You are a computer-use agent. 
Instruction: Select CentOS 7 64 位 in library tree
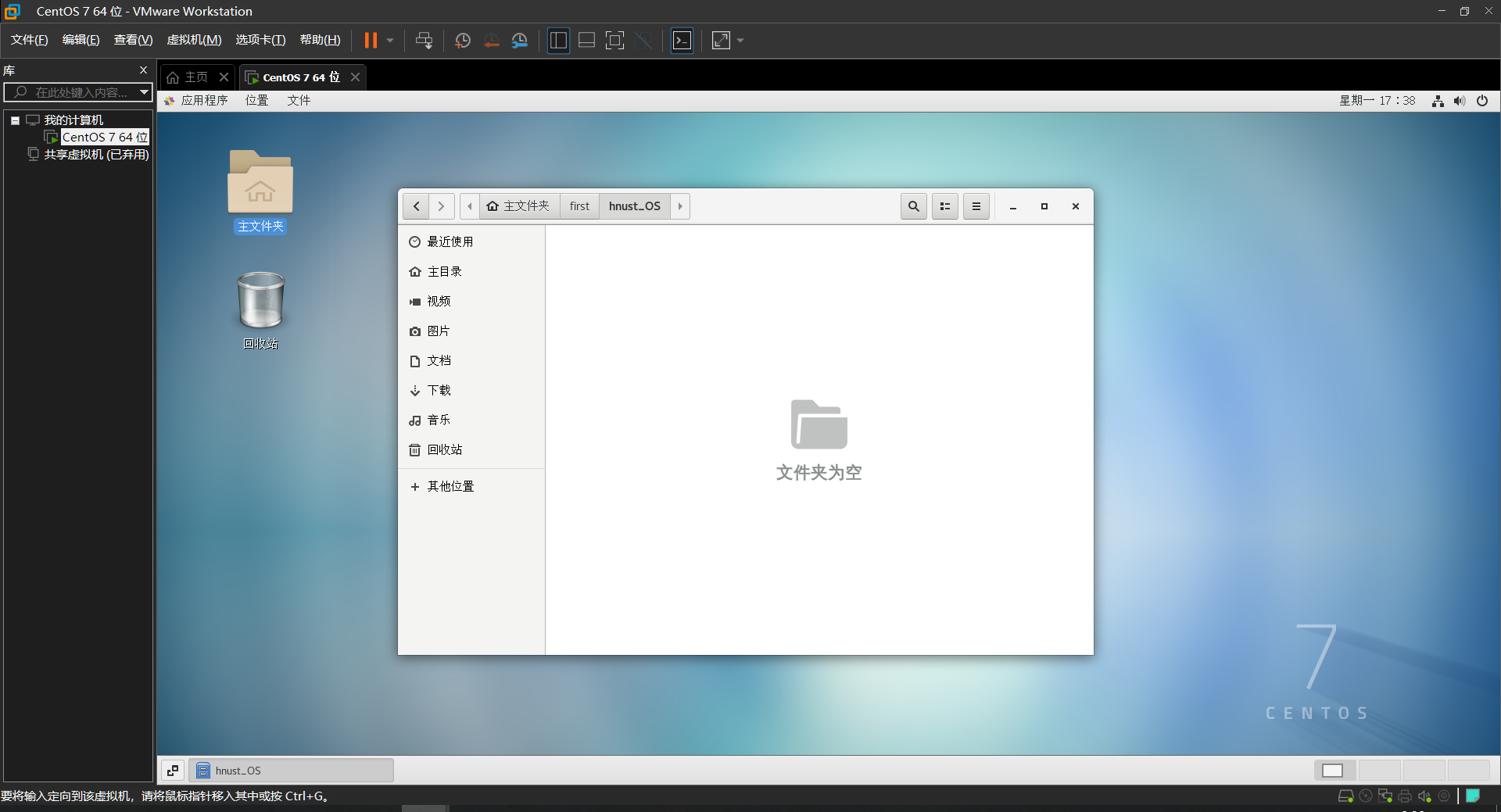[x=105, y=137]
